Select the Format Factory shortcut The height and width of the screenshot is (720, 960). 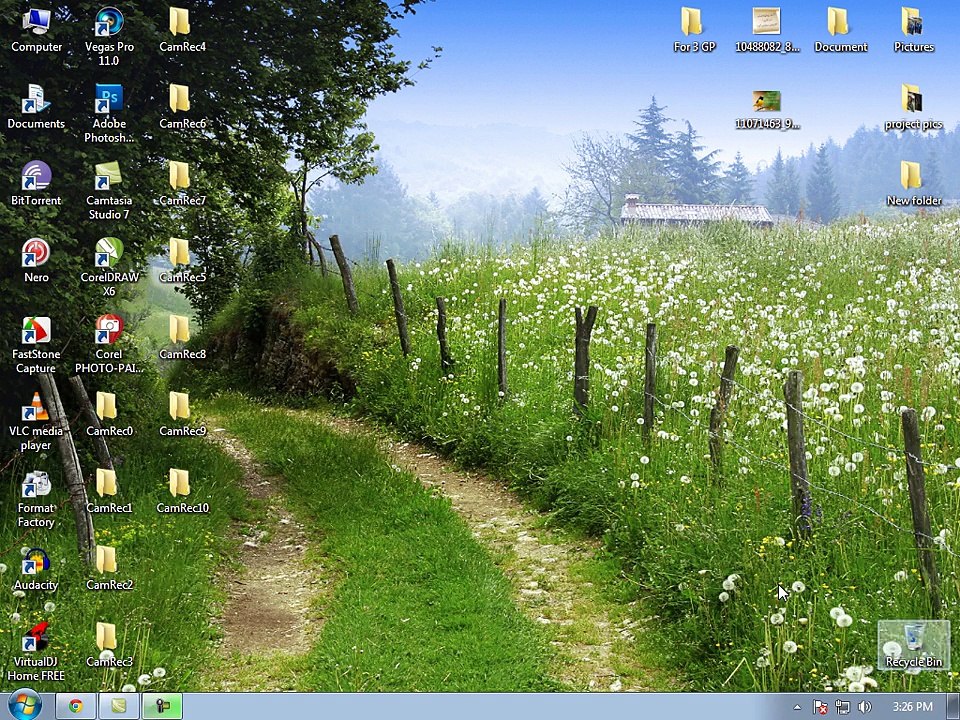[36, 499]
